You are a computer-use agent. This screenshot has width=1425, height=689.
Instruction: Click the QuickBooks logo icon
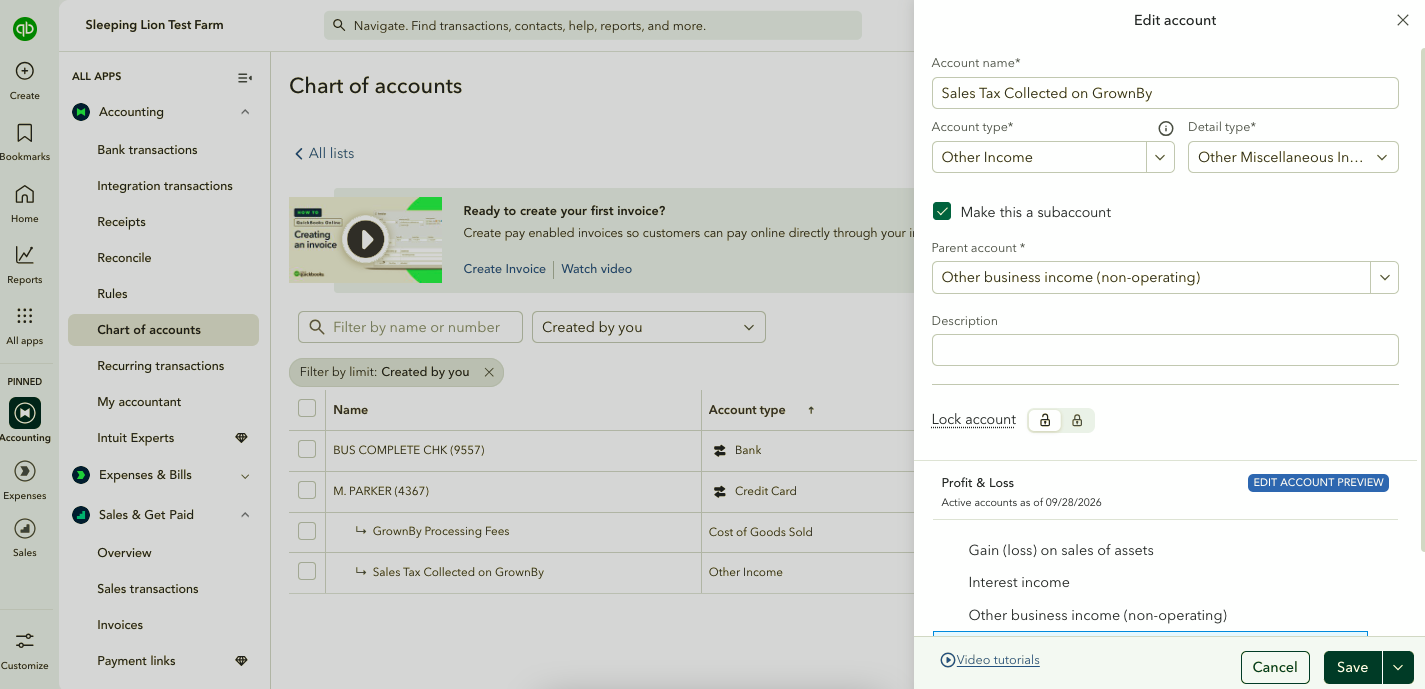click(x=25, y=28)
